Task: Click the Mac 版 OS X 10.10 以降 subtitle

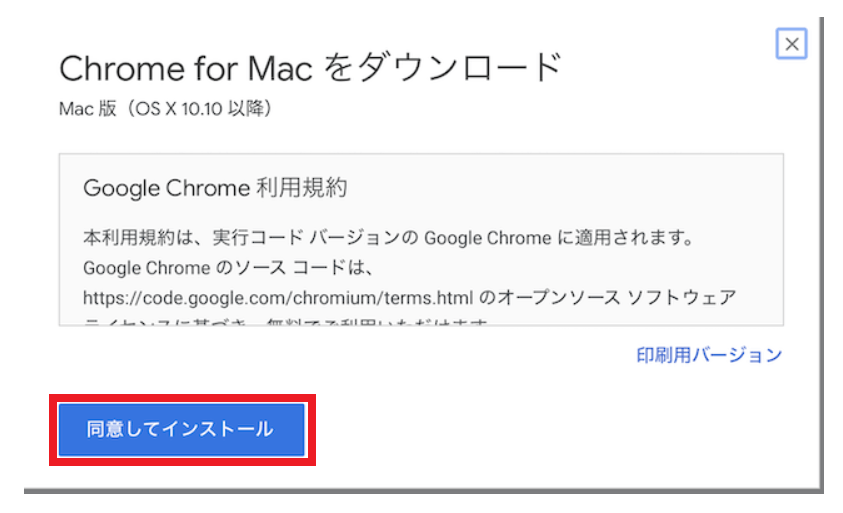Action: point(165,108)
